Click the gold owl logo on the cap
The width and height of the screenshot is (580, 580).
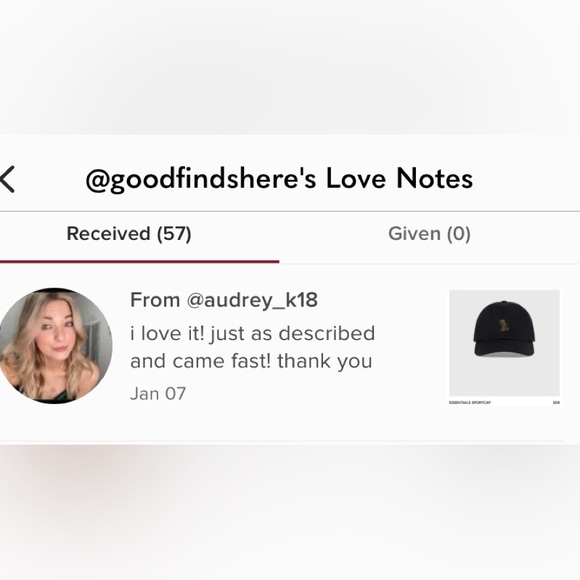[x=502, y=325]
